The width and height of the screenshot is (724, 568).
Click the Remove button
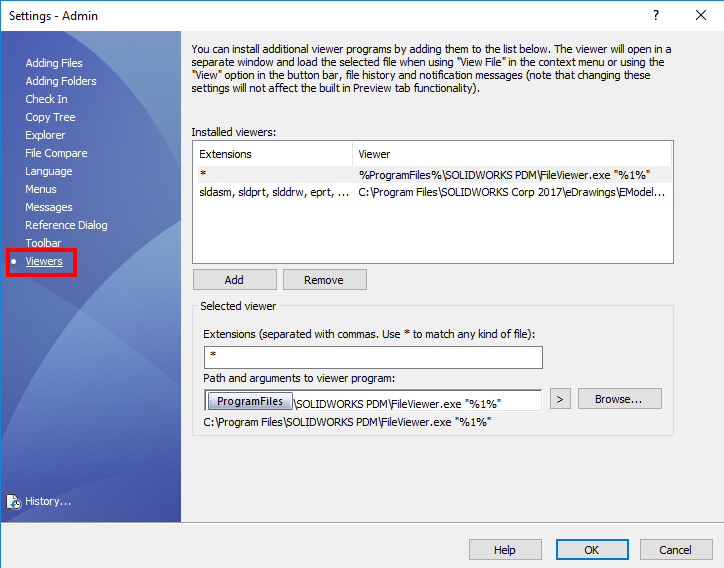tap(324, 280)
